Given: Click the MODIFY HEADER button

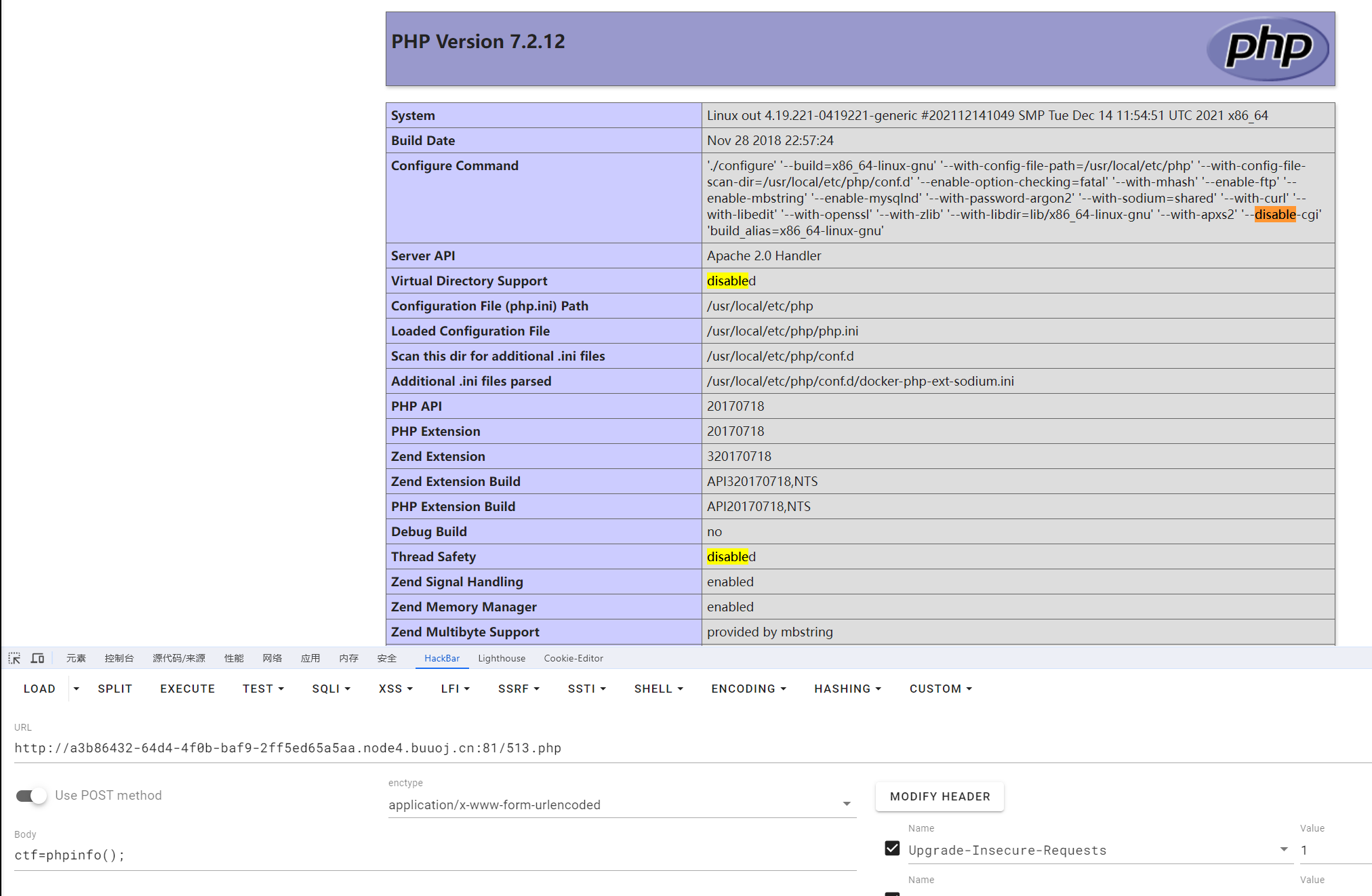Looking at the screenshot, I should coord(940,796).
